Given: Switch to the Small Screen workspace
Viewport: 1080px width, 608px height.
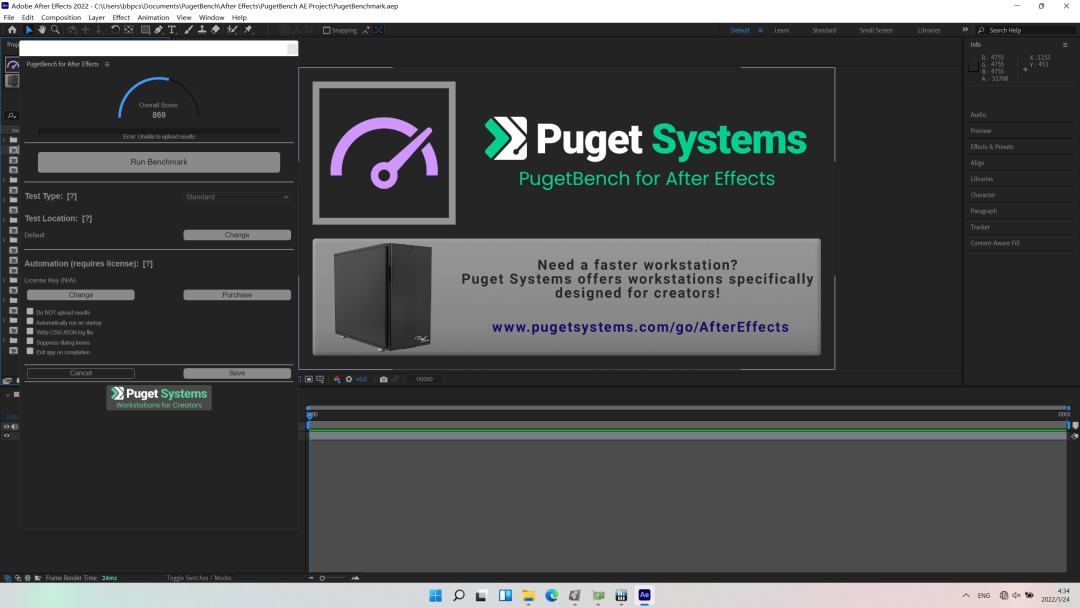Looking at the screenshot, I should click(876, 30).
